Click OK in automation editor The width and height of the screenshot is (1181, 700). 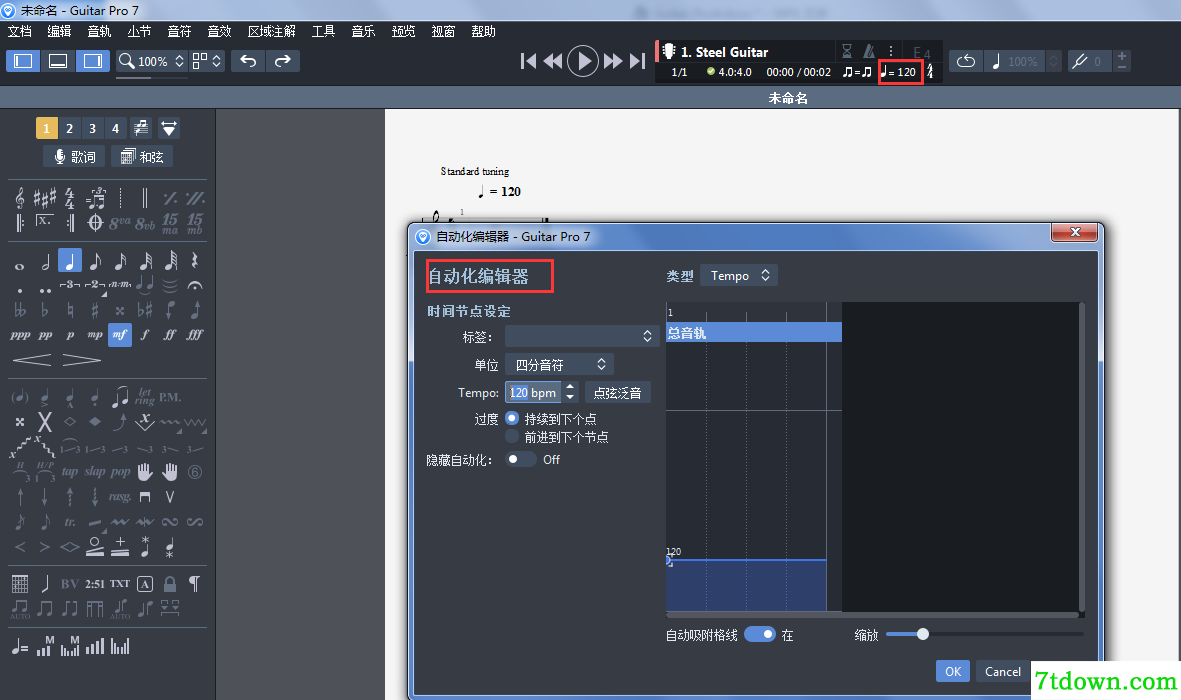pyautogui.click(x=952, y=671)
